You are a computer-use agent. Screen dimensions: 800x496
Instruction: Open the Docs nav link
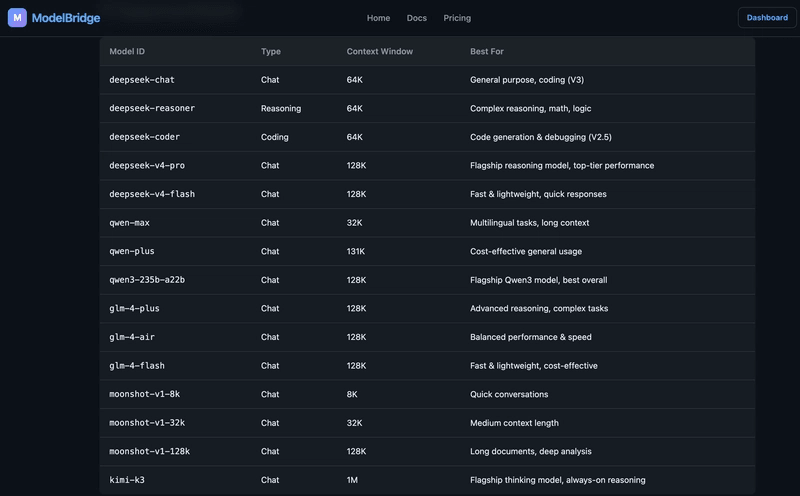click(416, 18)
